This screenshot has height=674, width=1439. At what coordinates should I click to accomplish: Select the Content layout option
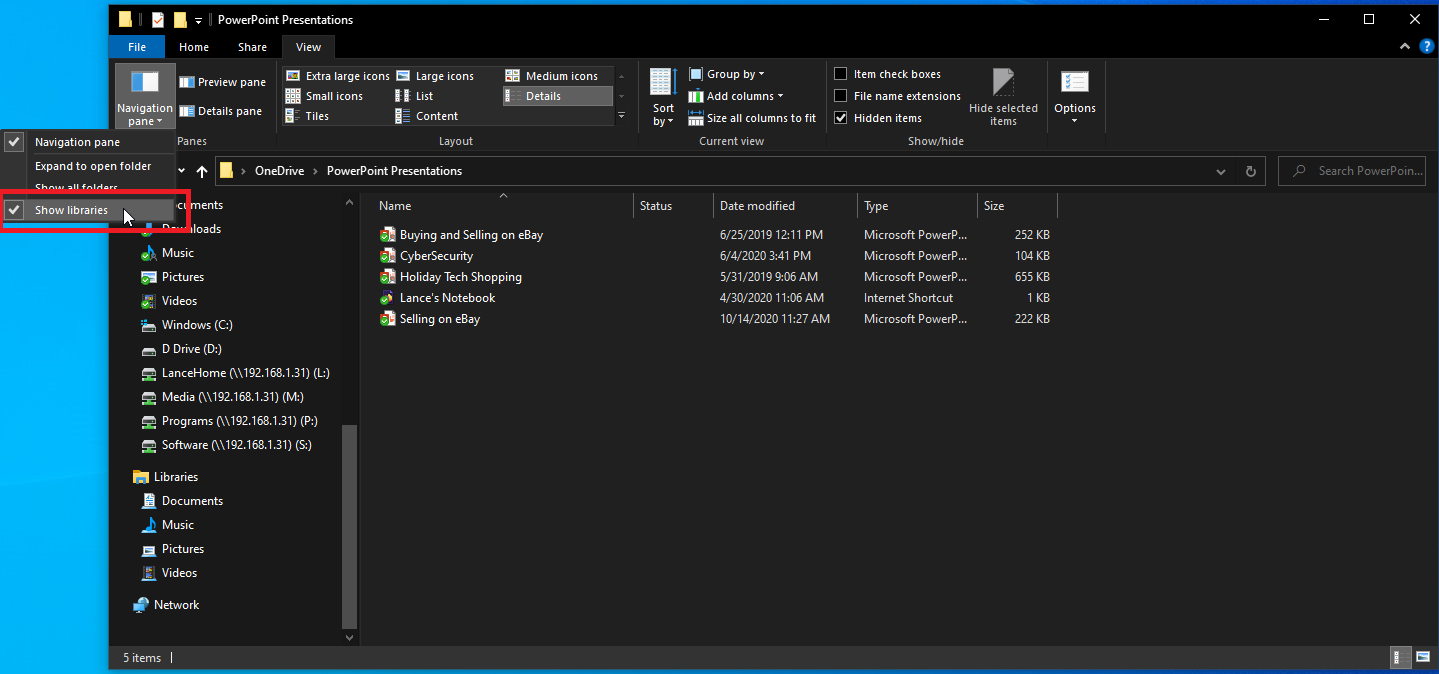click(427, 116)
